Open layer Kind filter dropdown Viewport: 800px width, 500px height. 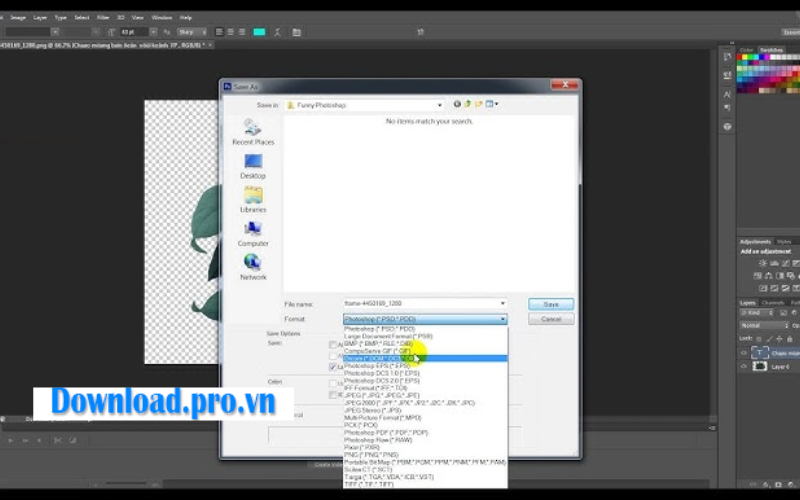757,313
